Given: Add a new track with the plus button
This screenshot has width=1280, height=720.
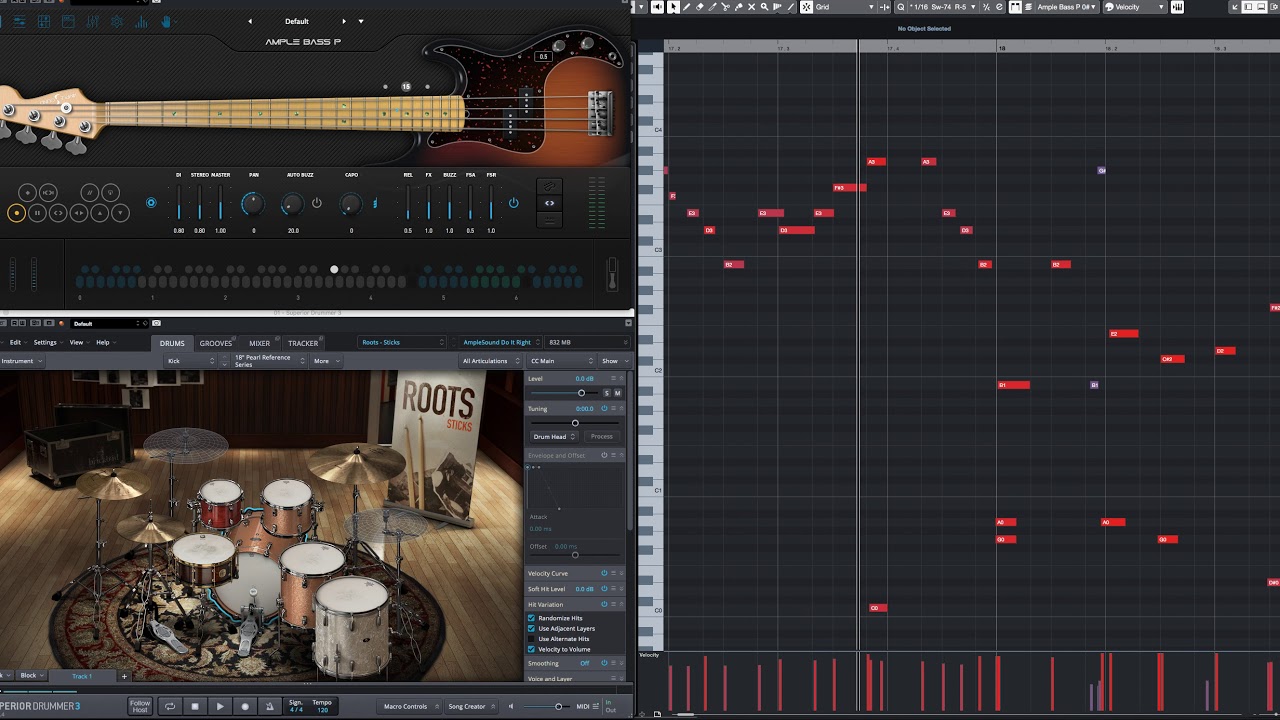Looking at the screenshot, I should [124, 676].
